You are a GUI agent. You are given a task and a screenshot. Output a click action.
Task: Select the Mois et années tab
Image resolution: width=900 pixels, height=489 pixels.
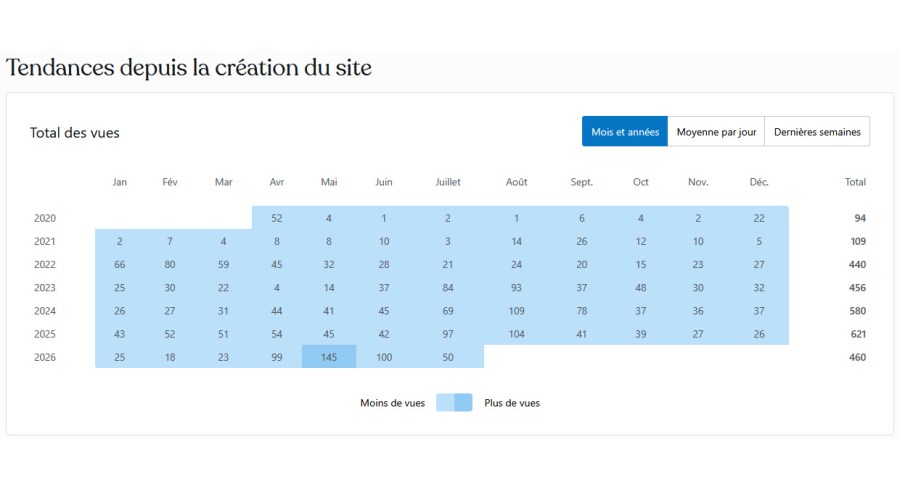click(x=624, y=131)
